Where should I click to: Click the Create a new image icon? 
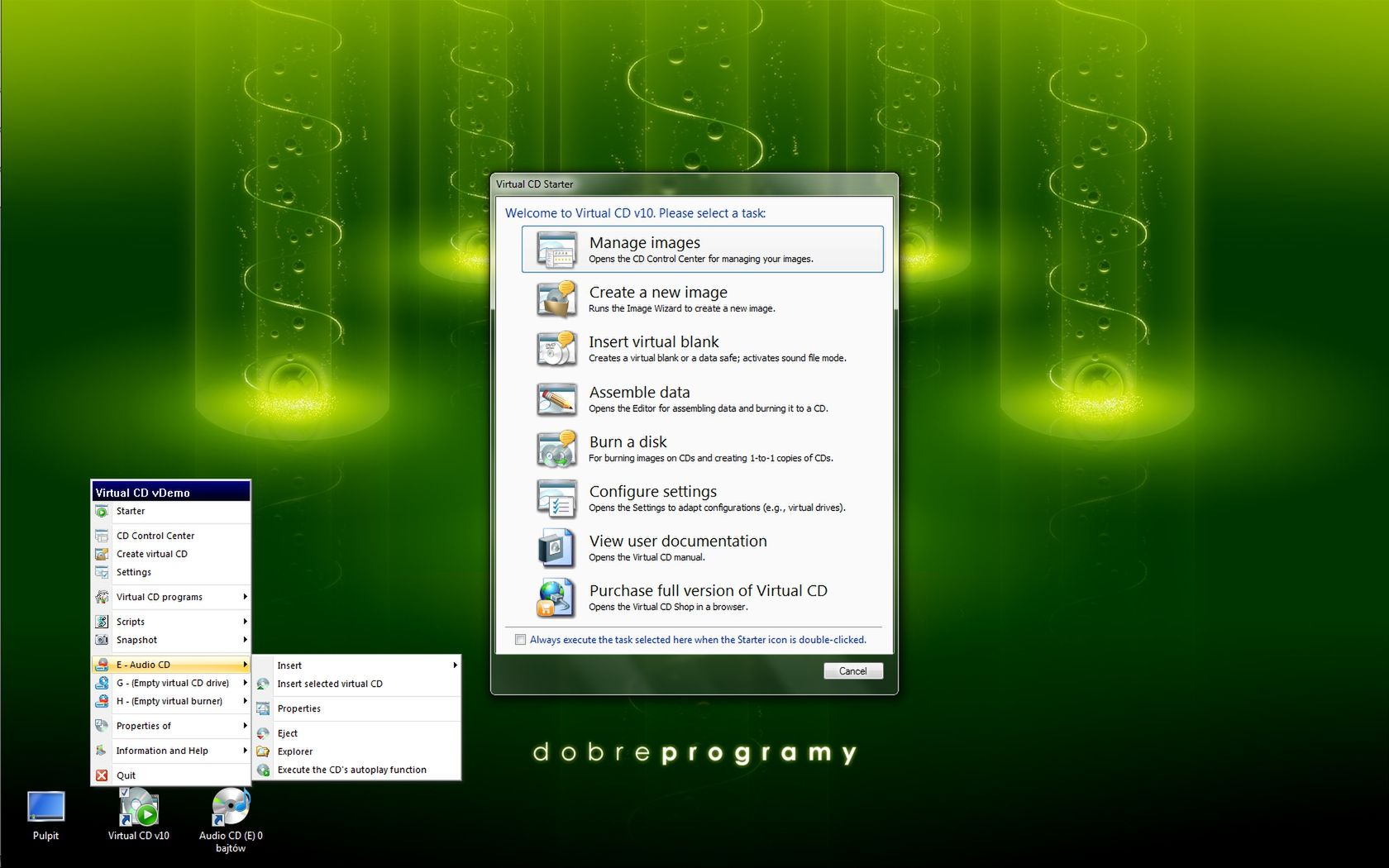(x=556, y=299)
